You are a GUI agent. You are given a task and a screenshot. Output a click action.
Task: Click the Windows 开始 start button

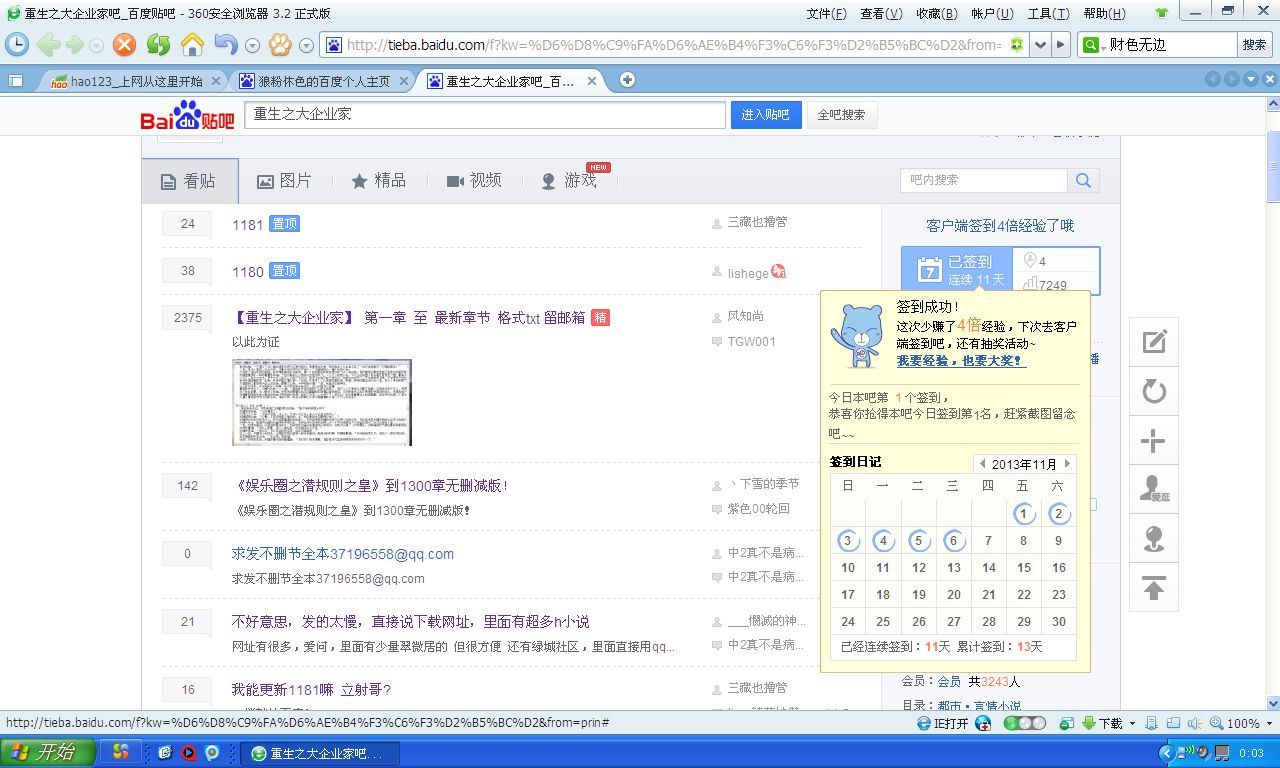(48, 752)
